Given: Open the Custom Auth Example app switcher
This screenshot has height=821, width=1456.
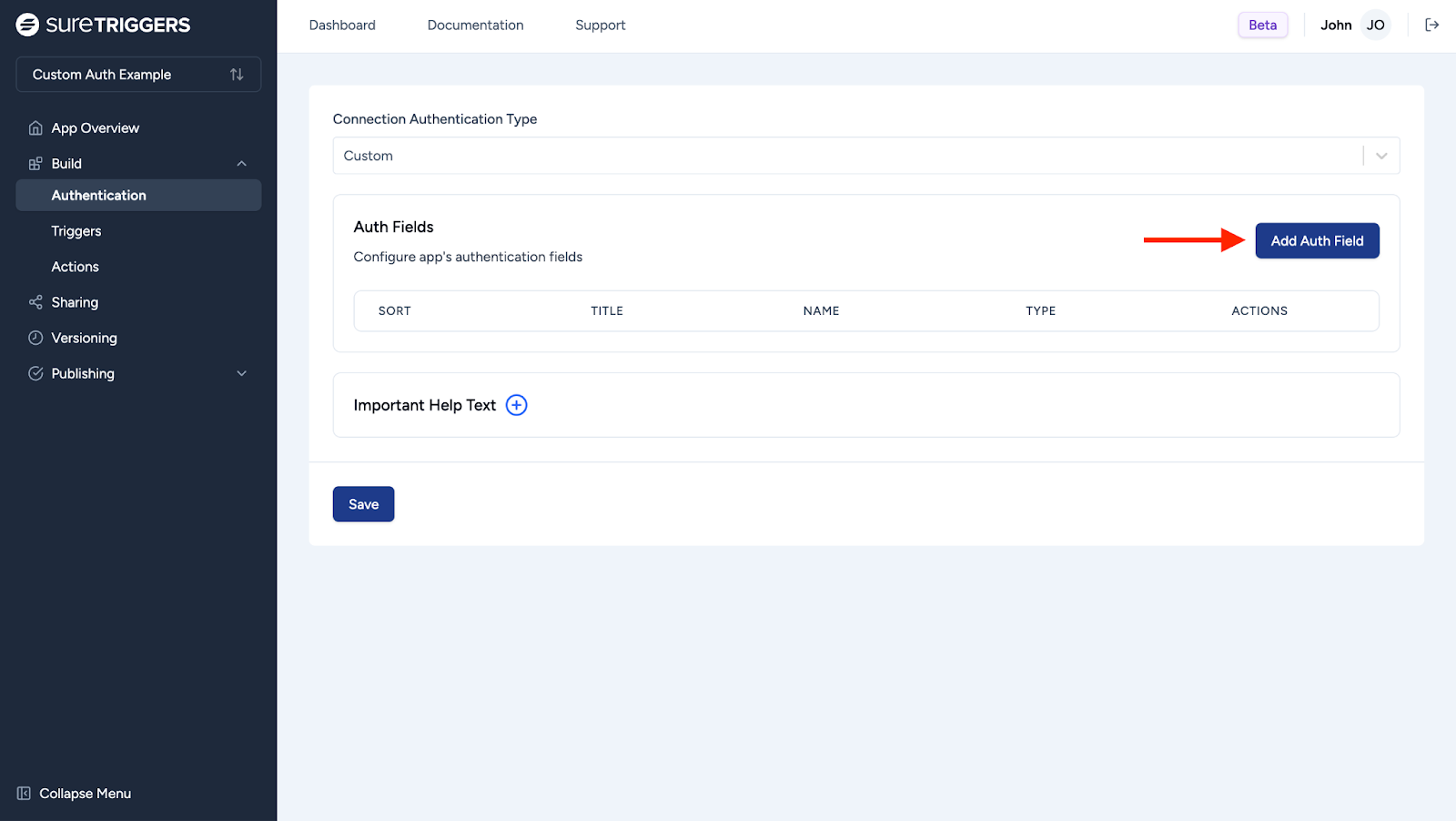Looking at the screenshot, I should (138, 75).
